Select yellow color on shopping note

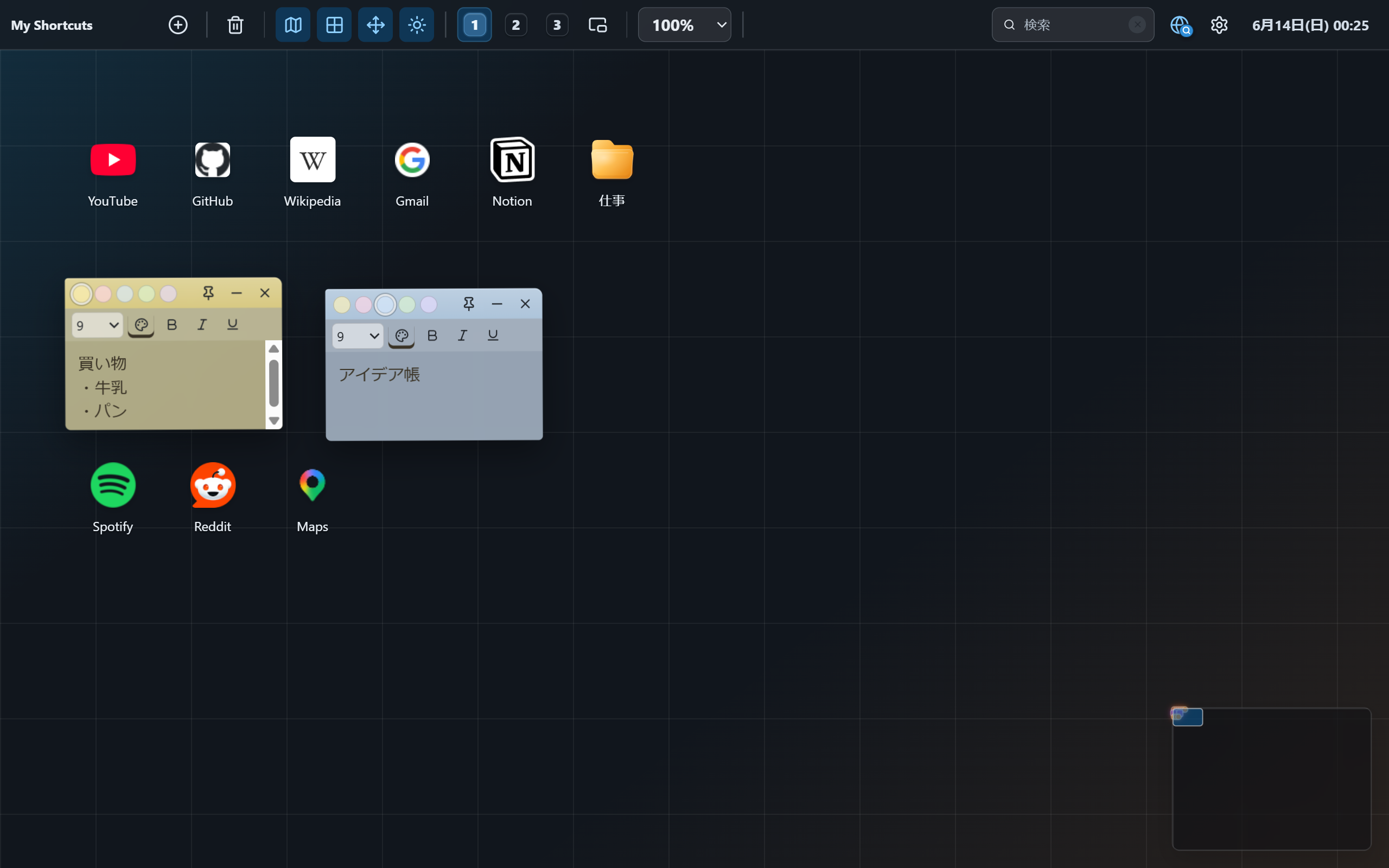81,294
